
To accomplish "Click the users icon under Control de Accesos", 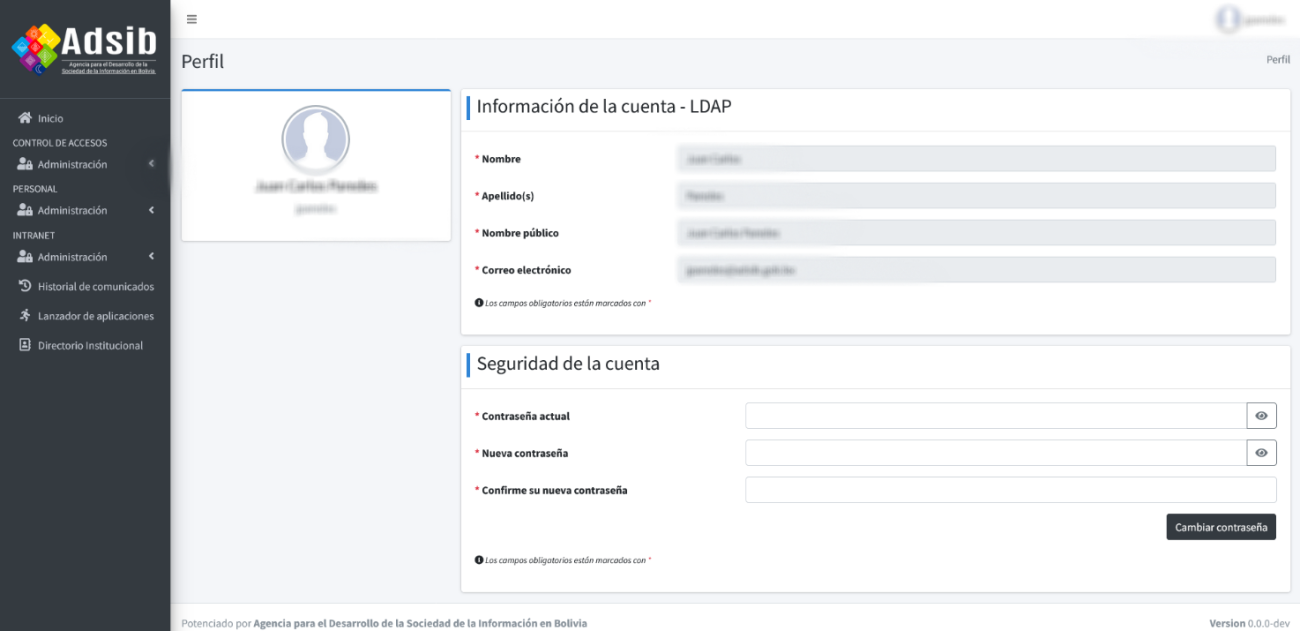I will (26, 165).
